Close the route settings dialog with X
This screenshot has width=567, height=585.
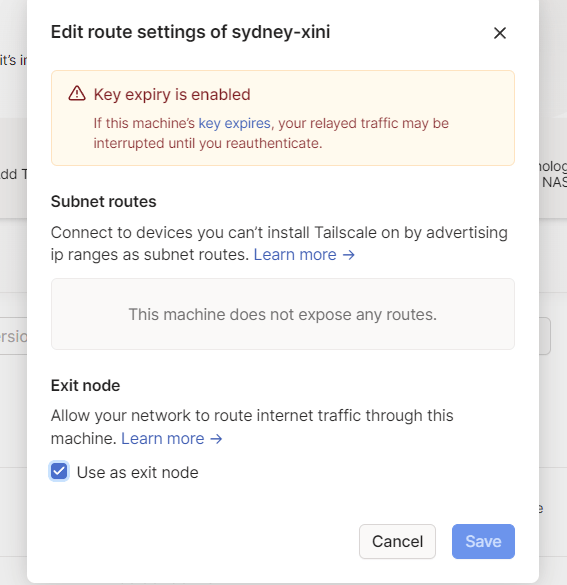(499, 33)
